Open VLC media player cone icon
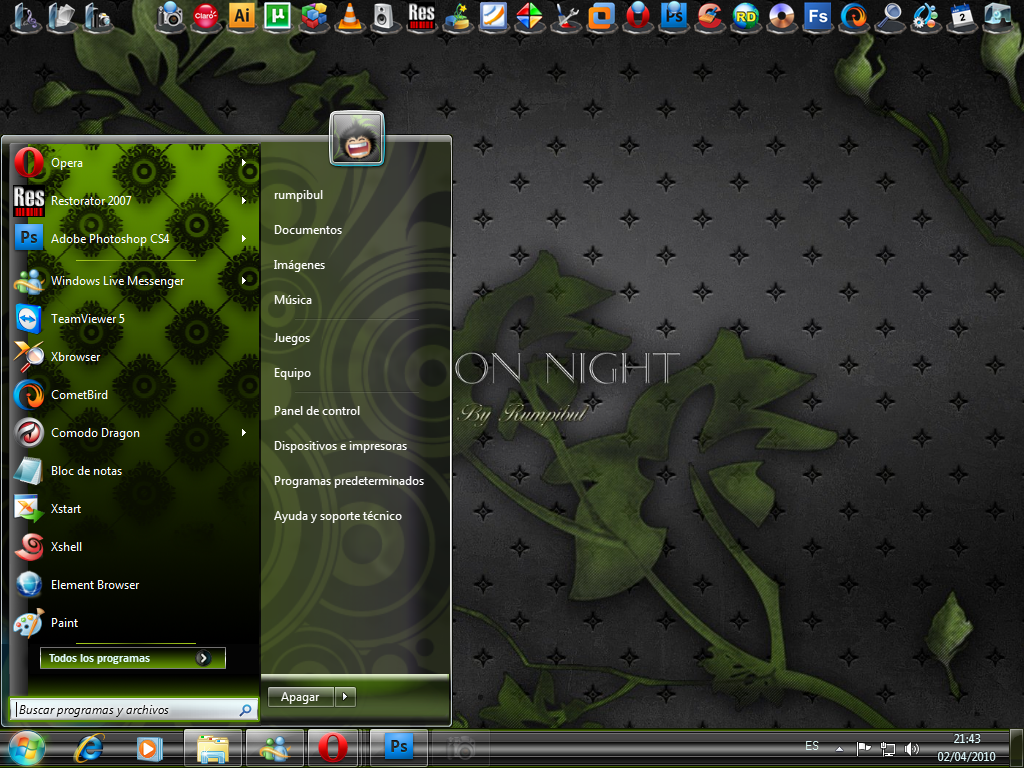 coord(349,17)
